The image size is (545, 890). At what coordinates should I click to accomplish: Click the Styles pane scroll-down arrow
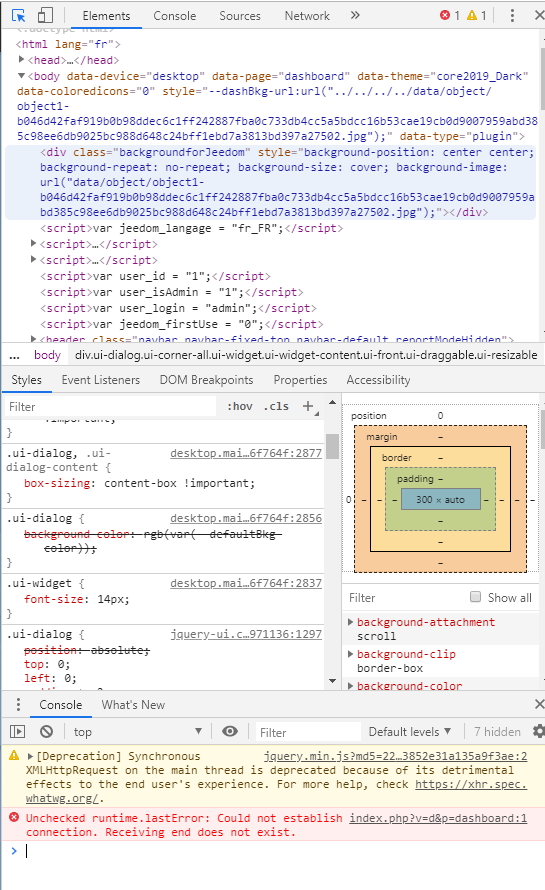[333, 681]
